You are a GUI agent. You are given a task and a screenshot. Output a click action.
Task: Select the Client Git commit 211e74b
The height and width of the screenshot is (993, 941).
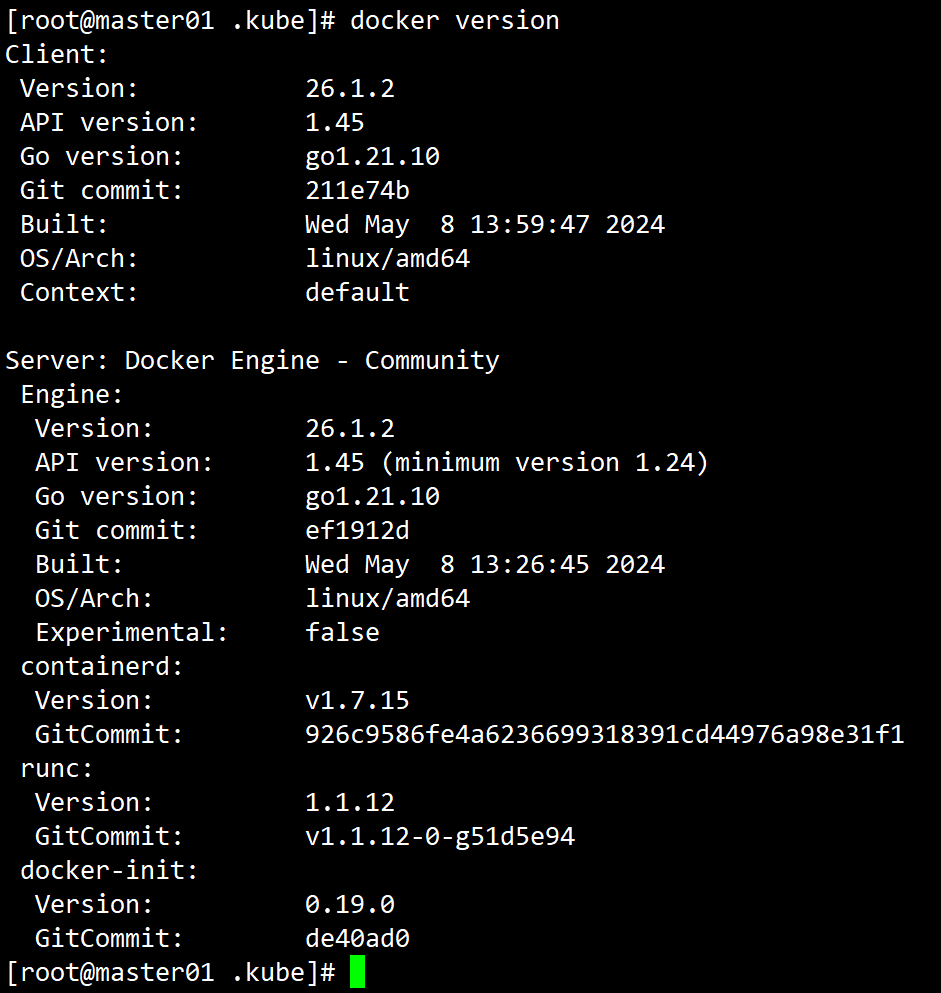(x=357, y=191)
